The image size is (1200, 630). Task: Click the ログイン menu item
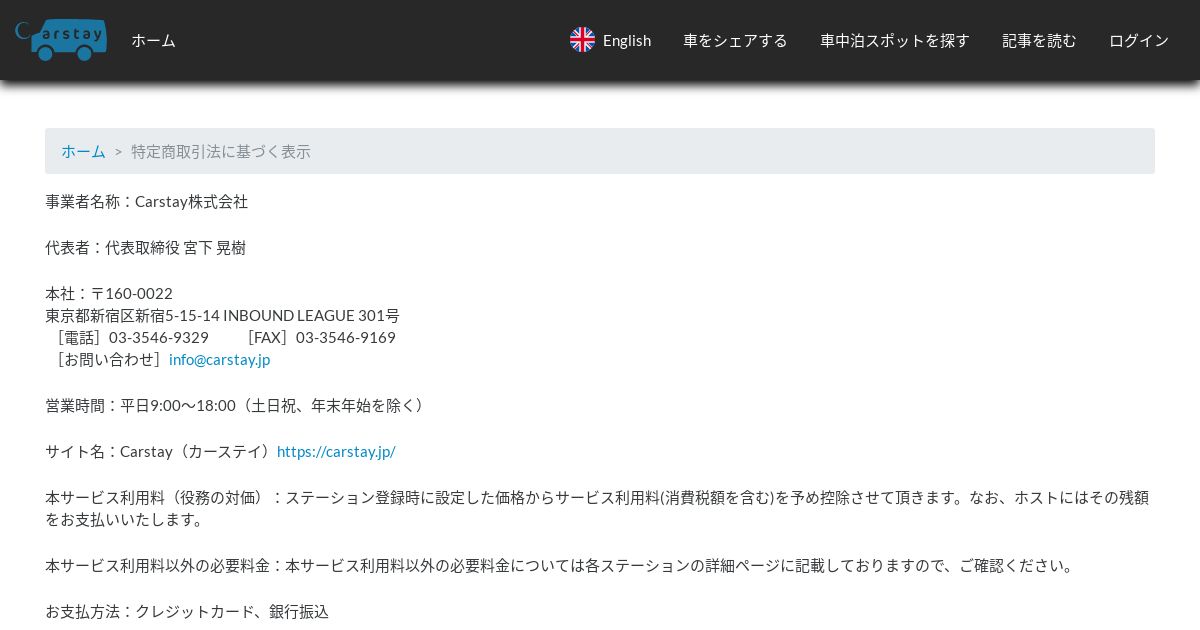tap(1139, 40)
